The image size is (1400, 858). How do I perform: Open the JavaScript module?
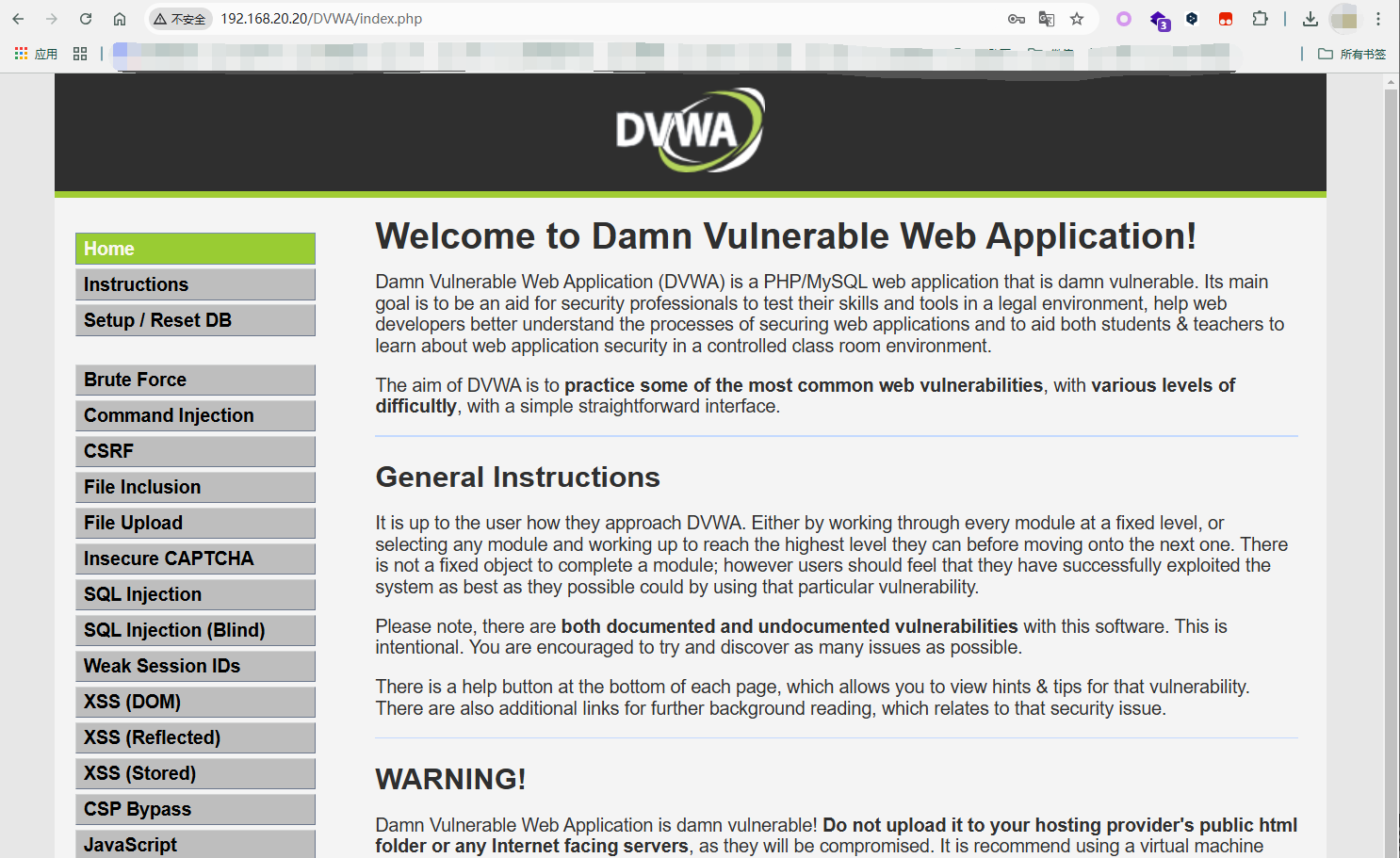[195, 844]
